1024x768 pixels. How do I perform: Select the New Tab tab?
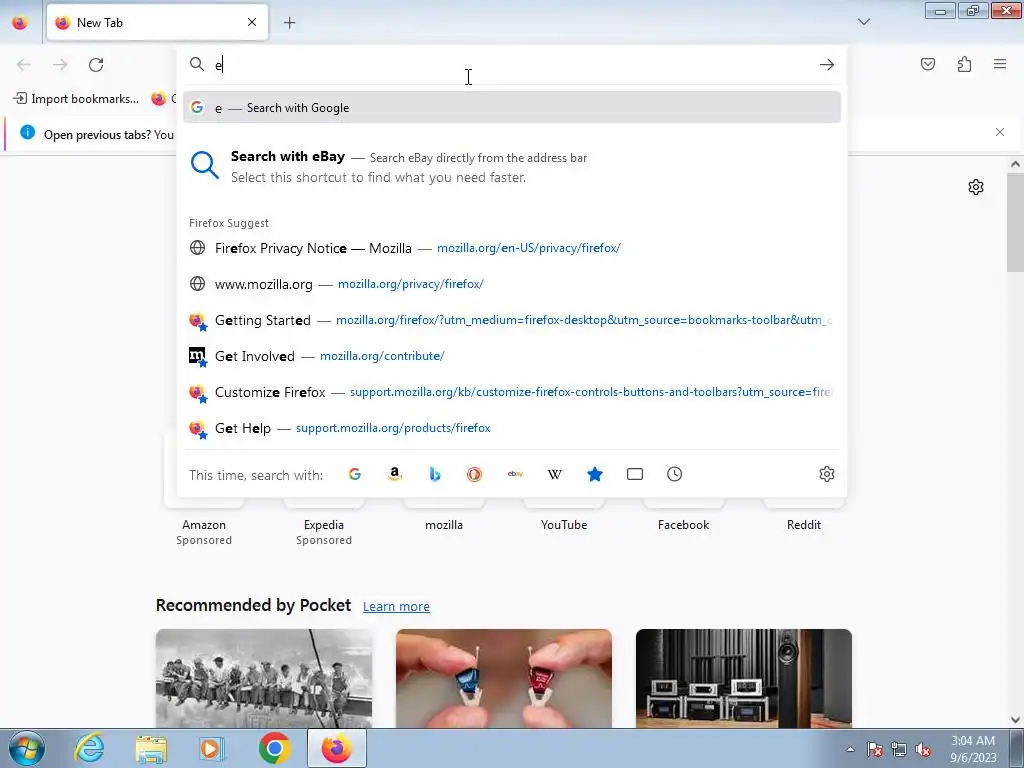pyautogui.click(x=157, y=23)
